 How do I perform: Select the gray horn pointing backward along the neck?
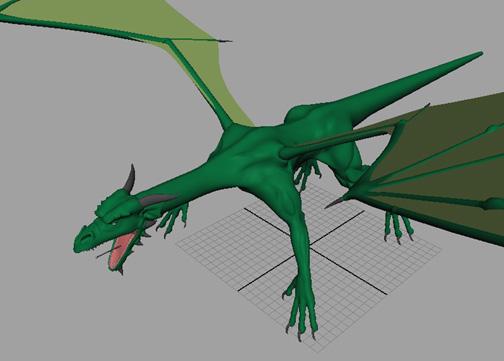157,200
